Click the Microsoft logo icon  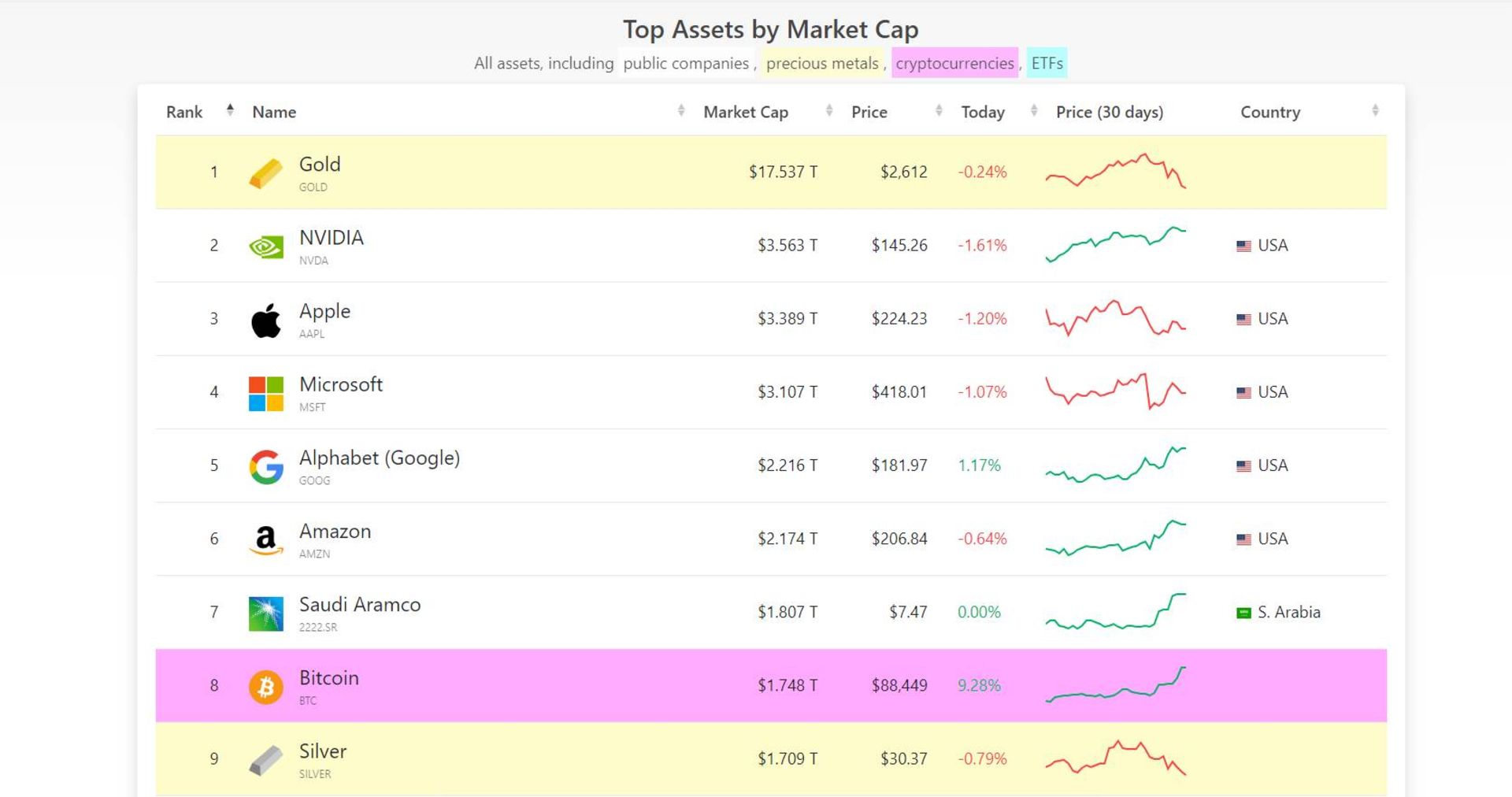(265, 394)
